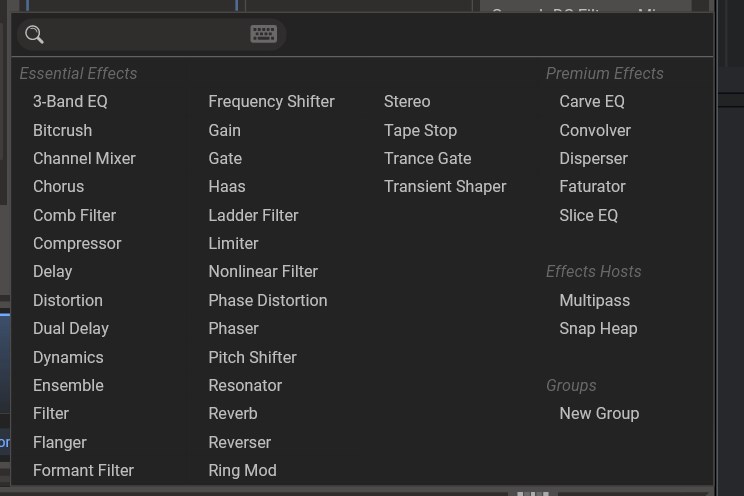Select the Pitch Shifter effect

point(252,357)
